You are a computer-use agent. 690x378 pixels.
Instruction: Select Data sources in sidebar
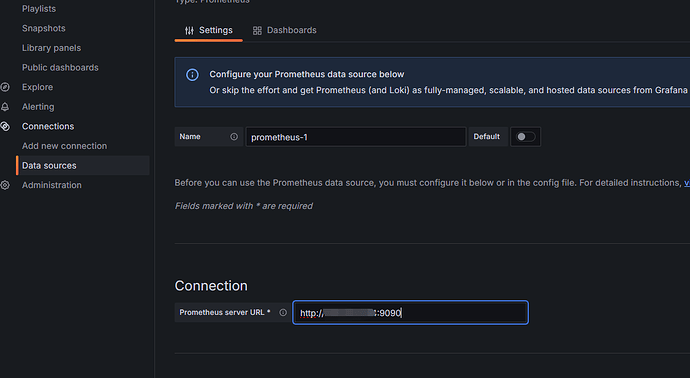83,165
